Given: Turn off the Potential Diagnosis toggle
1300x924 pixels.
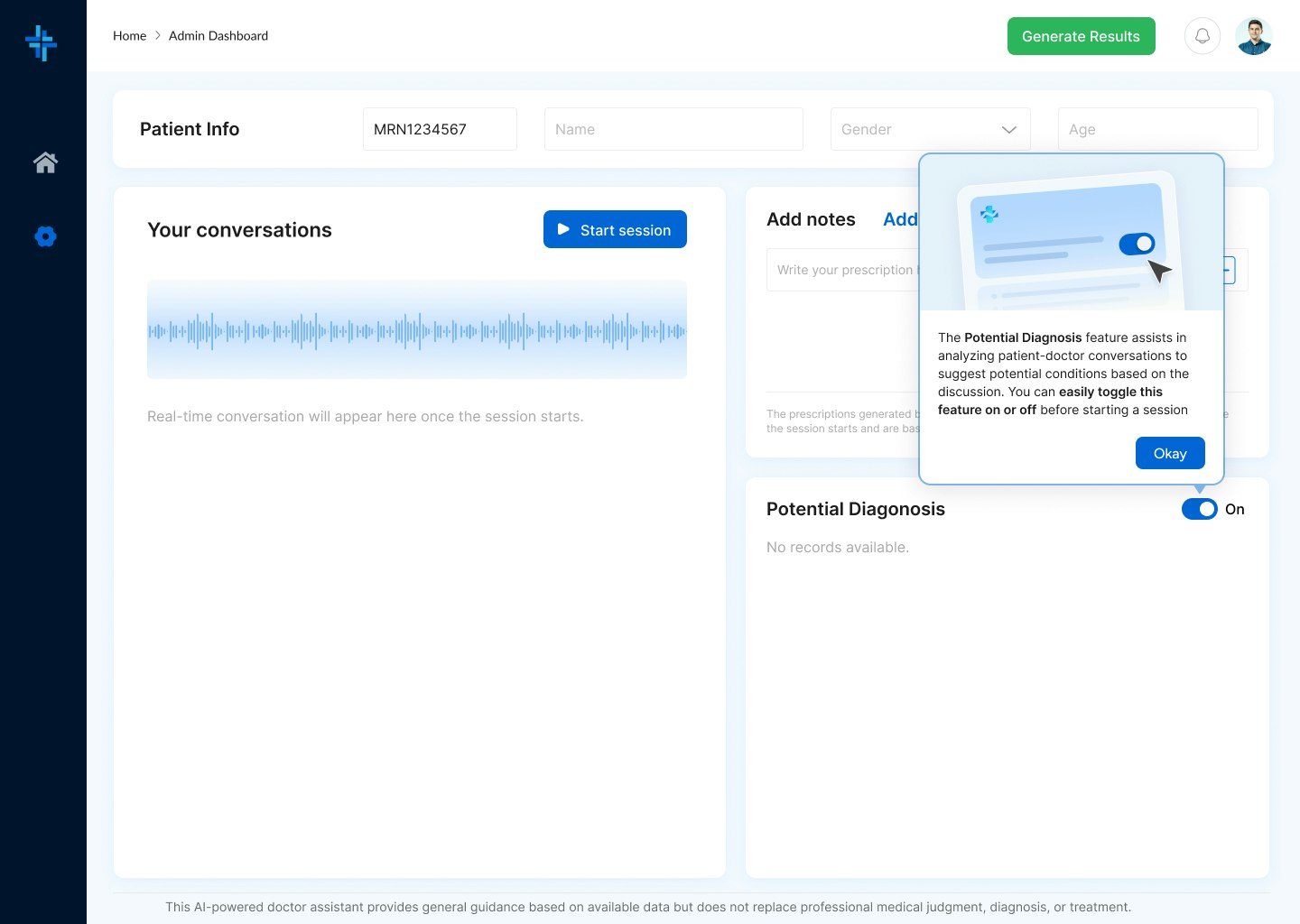Looking at the screenshot, I should (x=1200, y=509).
